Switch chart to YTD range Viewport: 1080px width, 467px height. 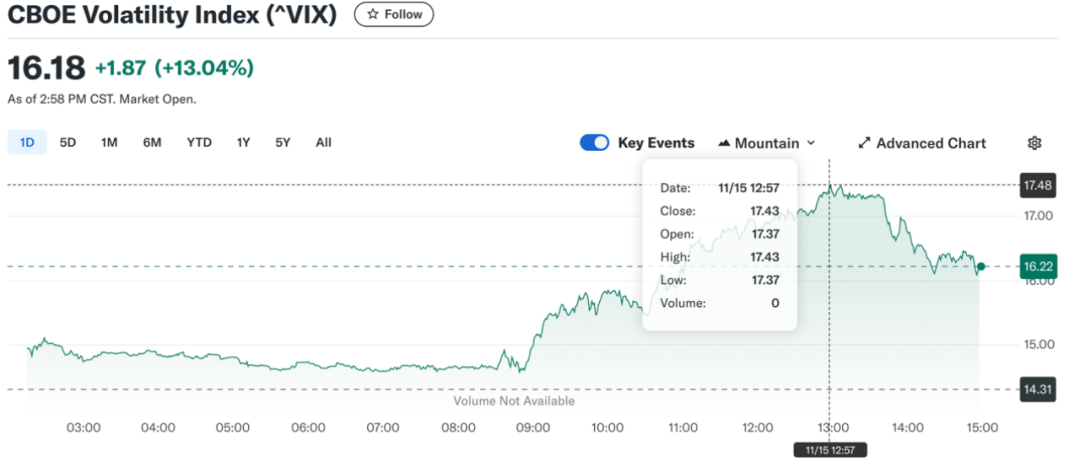pos(199,142)
